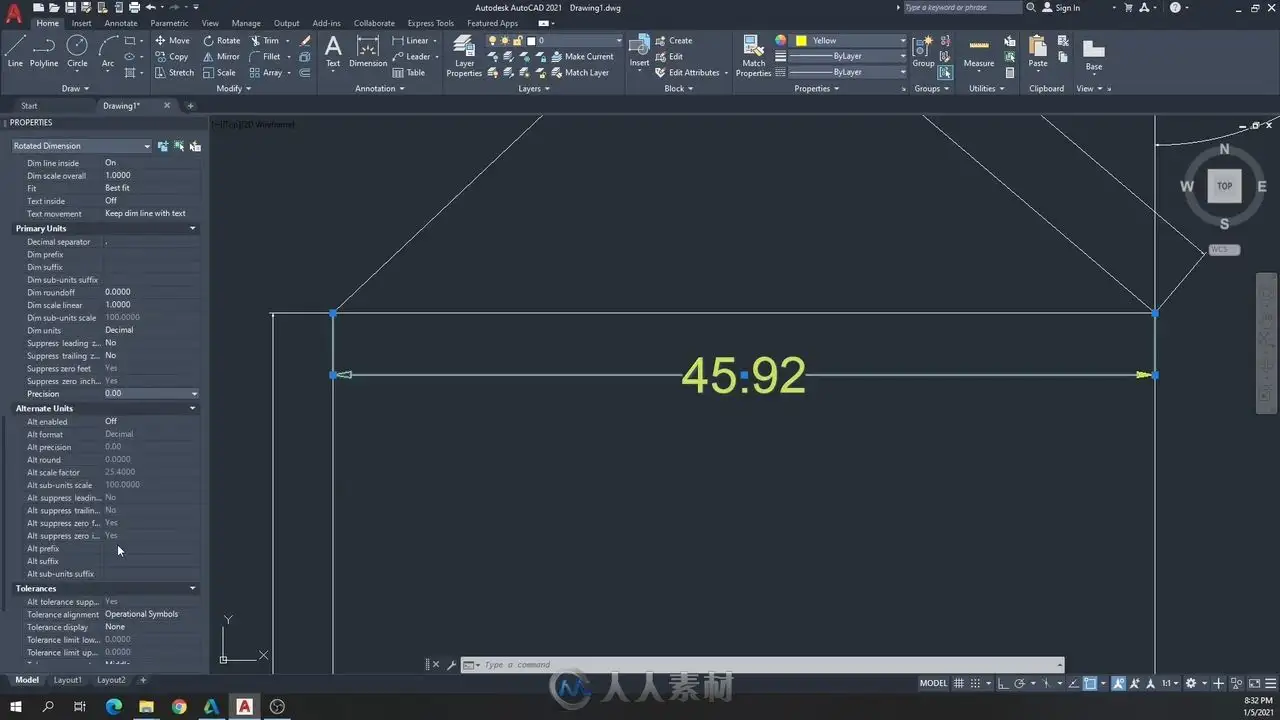Viewport: 1280px width, 720px height.
Task: Activate the Trim command
Action: click(264, 41)
